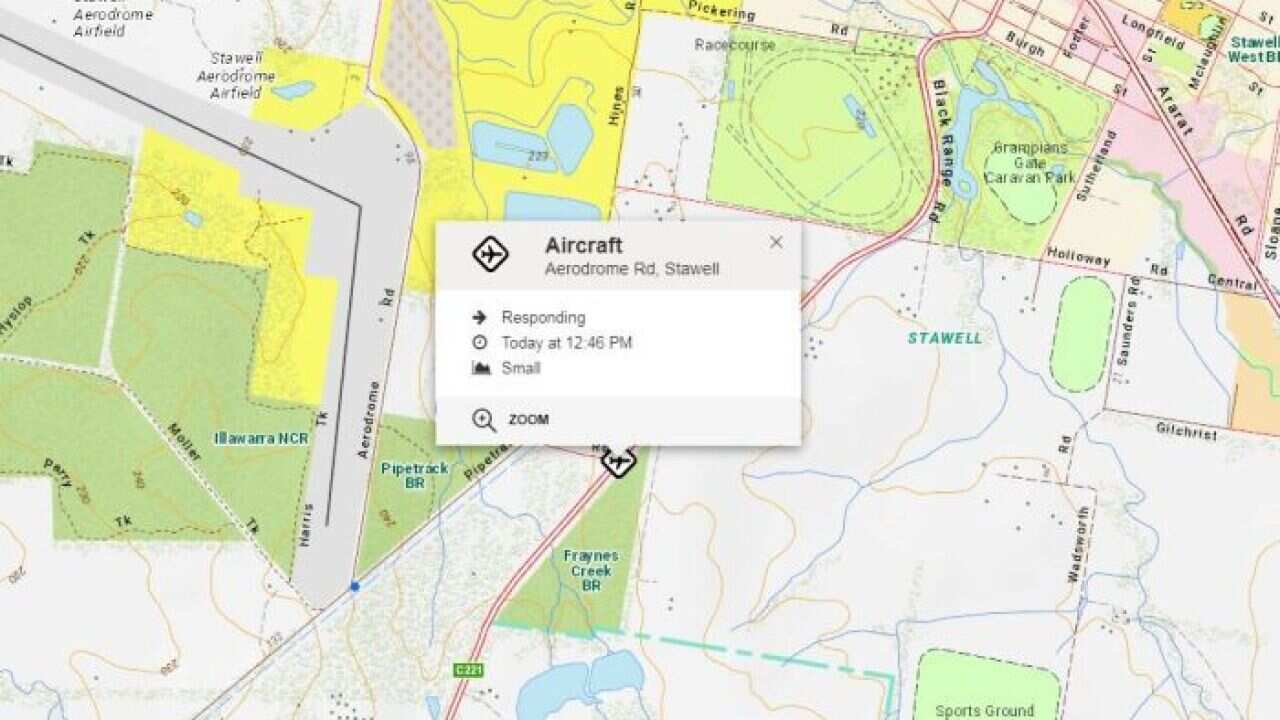Select the aircraft marker on map
The width and height of the screenshot is (1280, 720).
coord(619,462)
